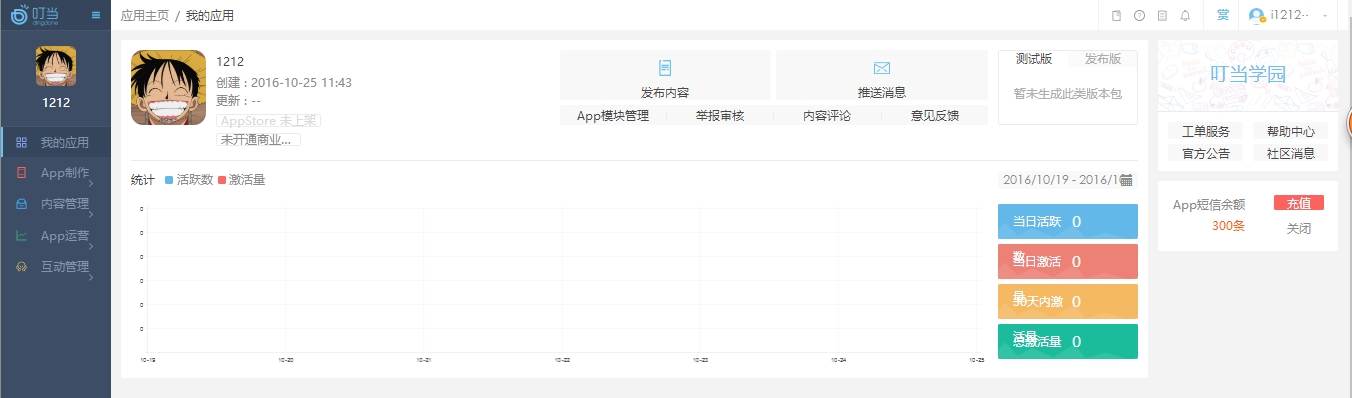
Task: Toggle the 激活量 legend series
Action: point(241,180)
